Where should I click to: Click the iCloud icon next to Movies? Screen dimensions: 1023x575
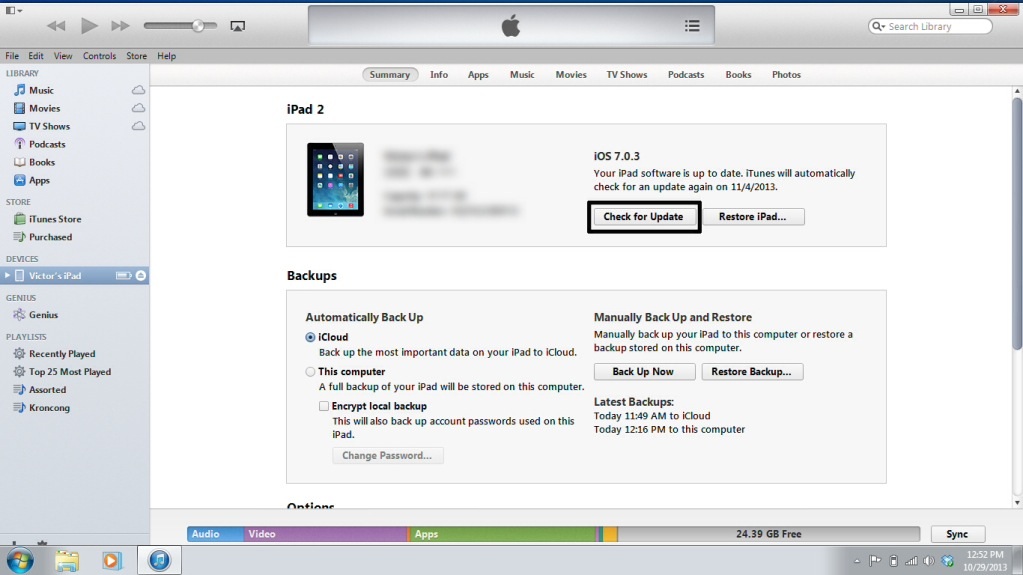[138, 108]
